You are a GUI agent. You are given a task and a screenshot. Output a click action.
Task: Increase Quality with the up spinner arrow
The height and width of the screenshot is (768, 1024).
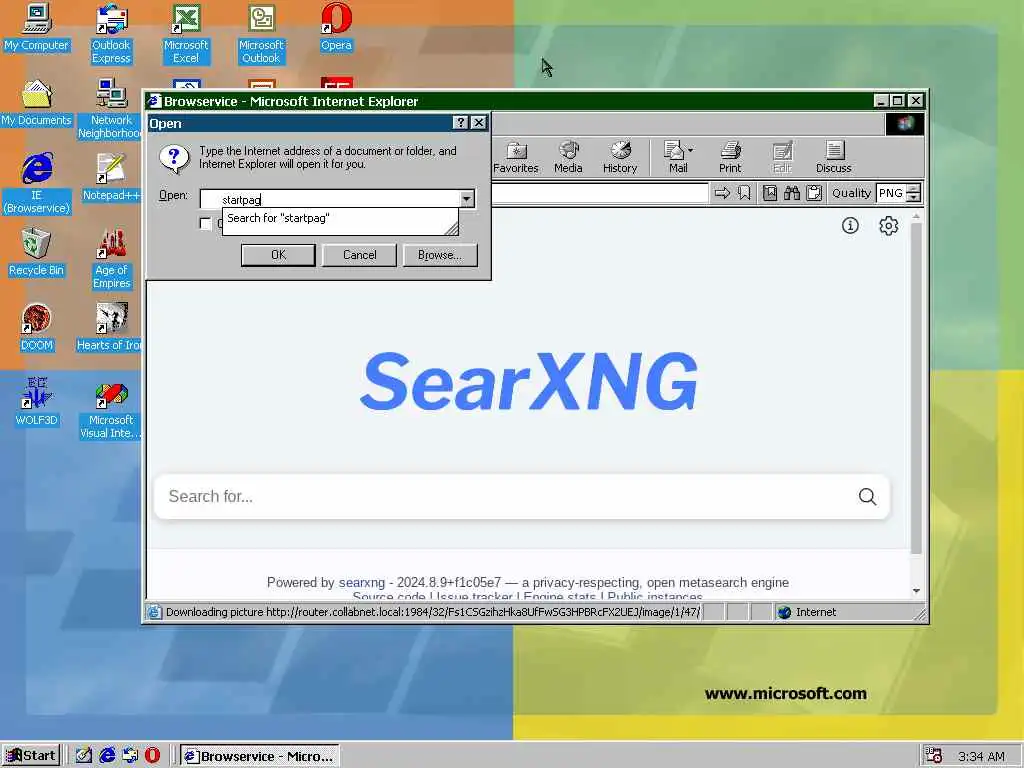[x=914, y=189]
